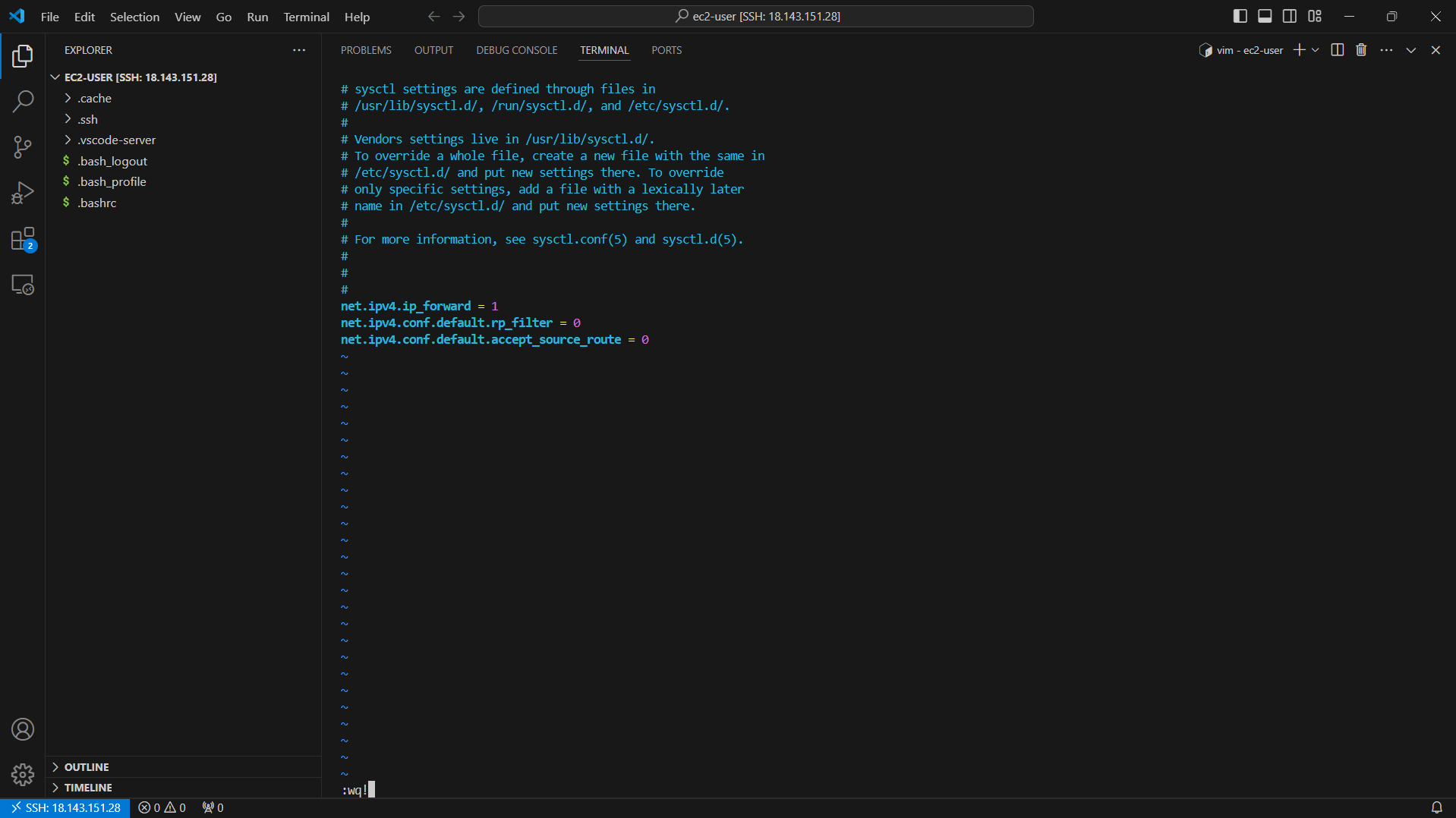Switch to PROBLEMS tab
Viewport: 1456px width, 818px height.
coord(366,50)
